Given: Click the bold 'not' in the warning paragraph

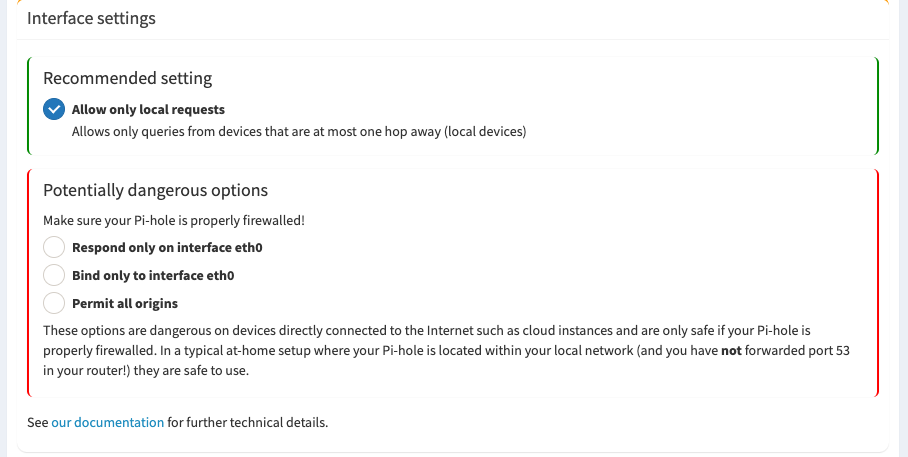Looking at the screenshot, I should 731,350.
